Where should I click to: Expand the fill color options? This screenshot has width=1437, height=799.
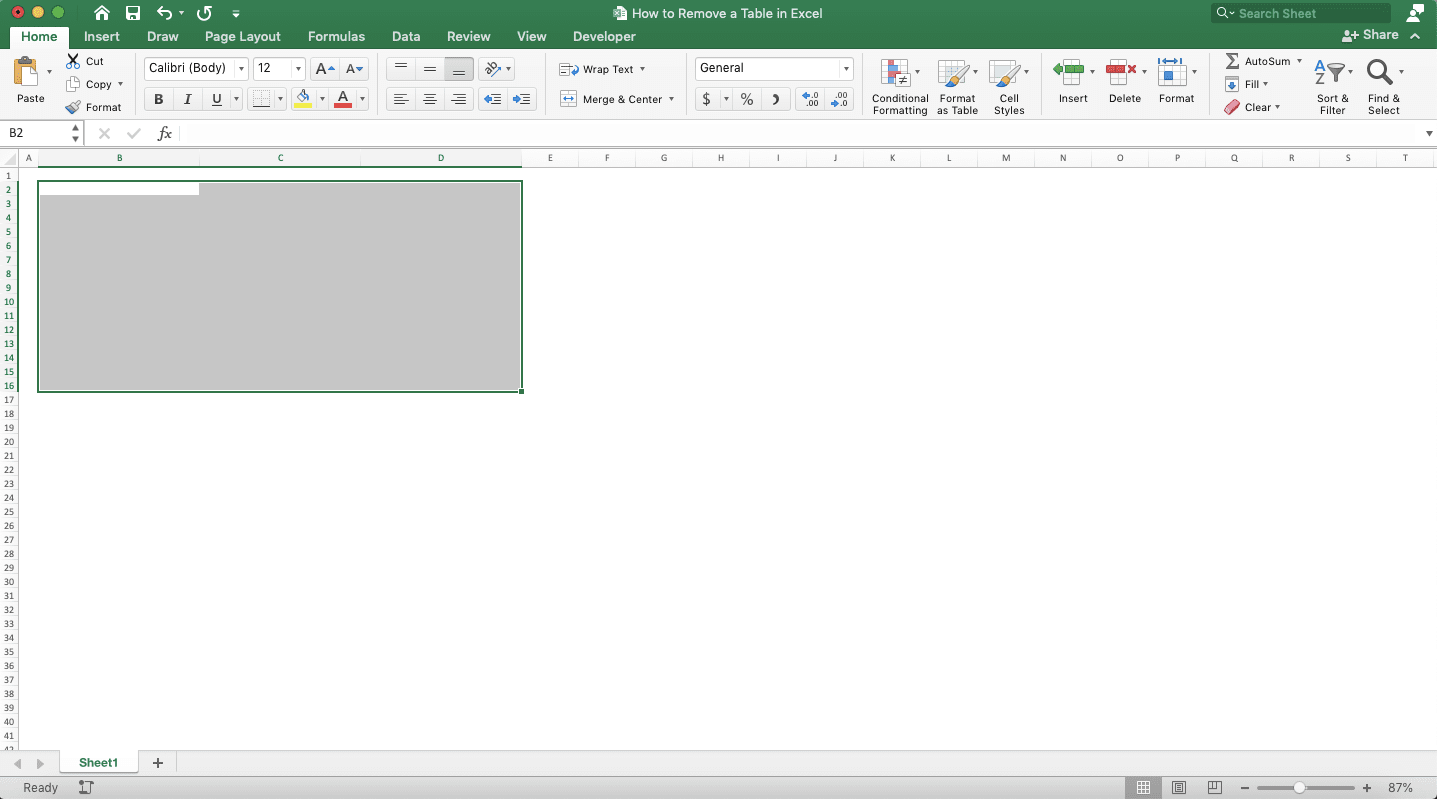(x=322, y=99)
